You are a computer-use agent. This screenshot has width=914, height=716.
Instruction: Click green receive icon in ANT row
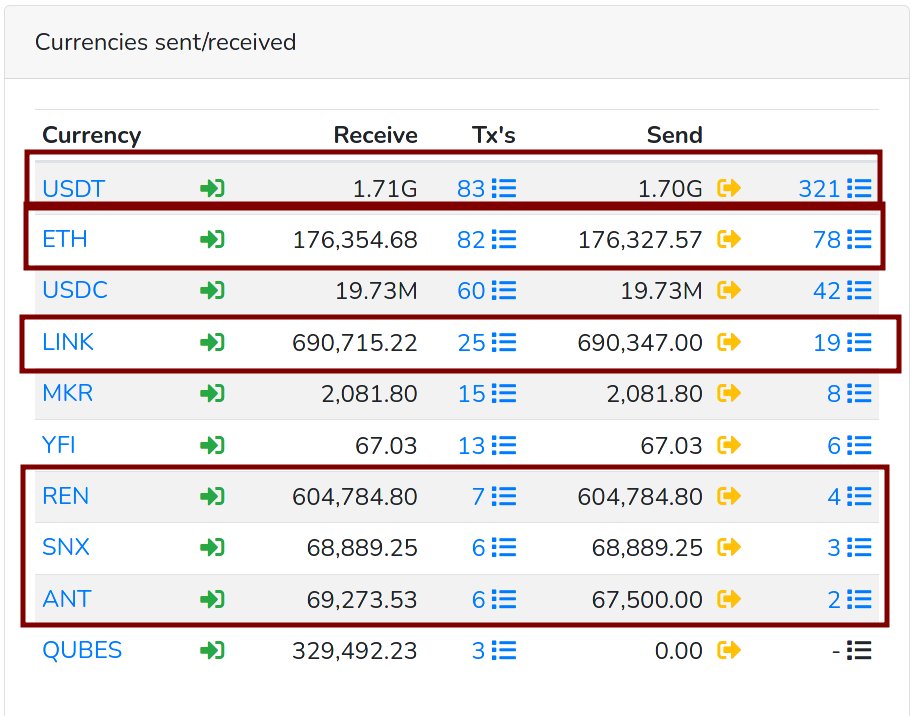tap(212, 599)
